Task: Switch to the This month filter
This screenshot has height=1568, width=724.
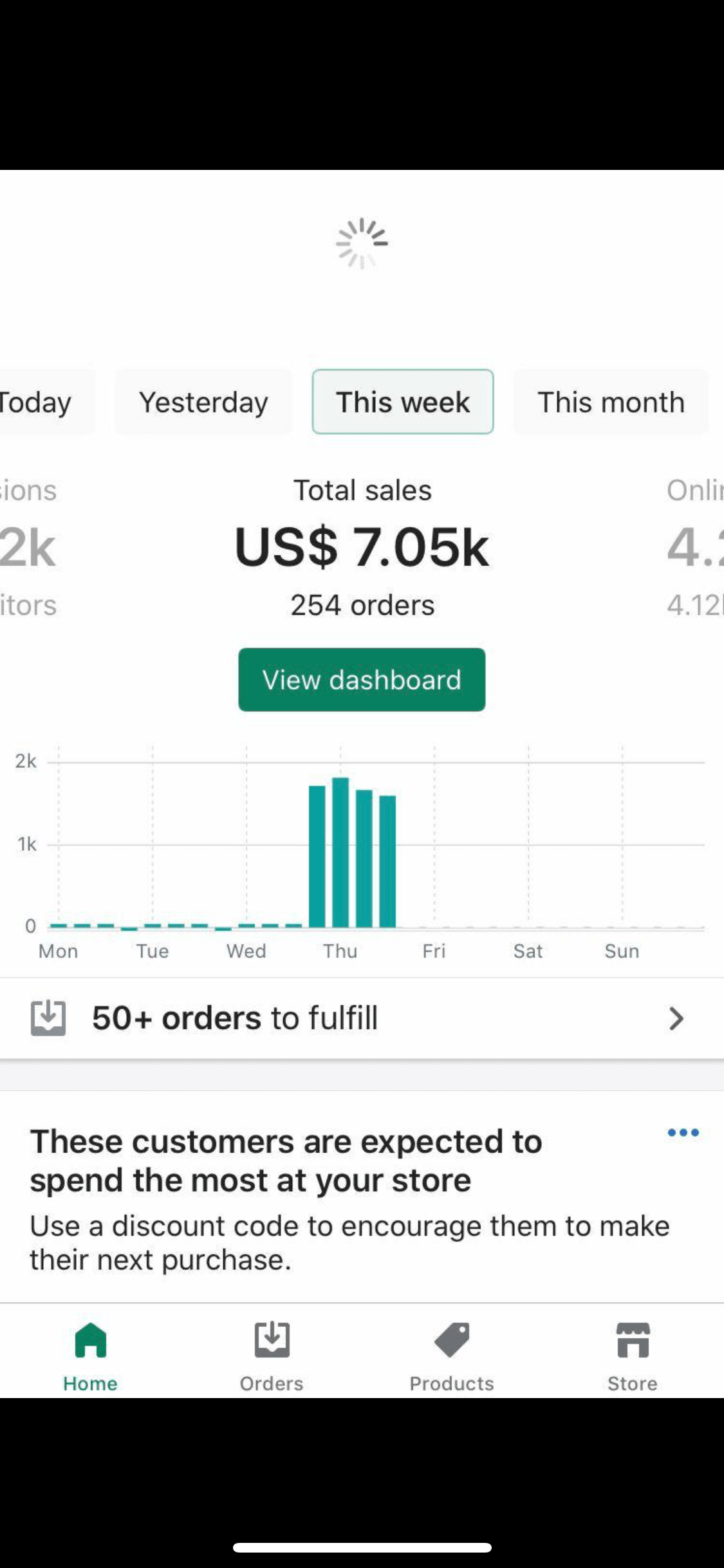Action: pos(611,402)
